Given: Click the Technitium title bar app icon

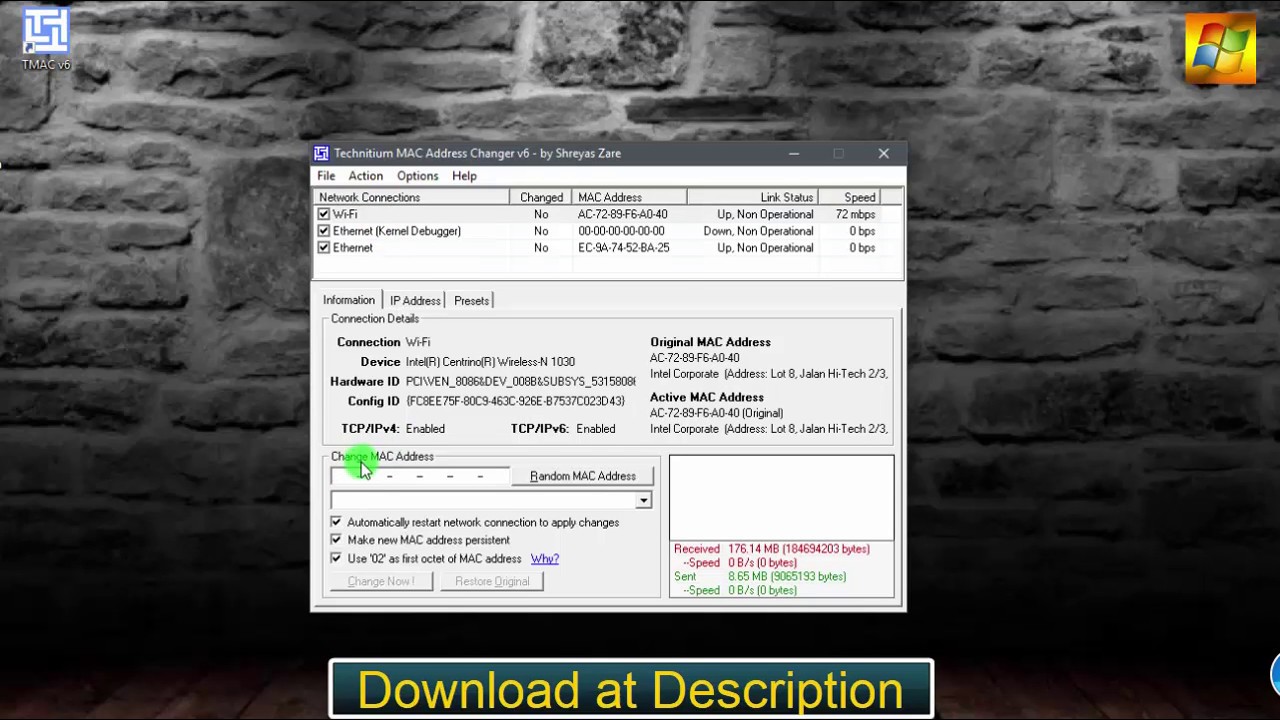Looking at the screenshot, I should pyautogui.click(x=321, y=153).
